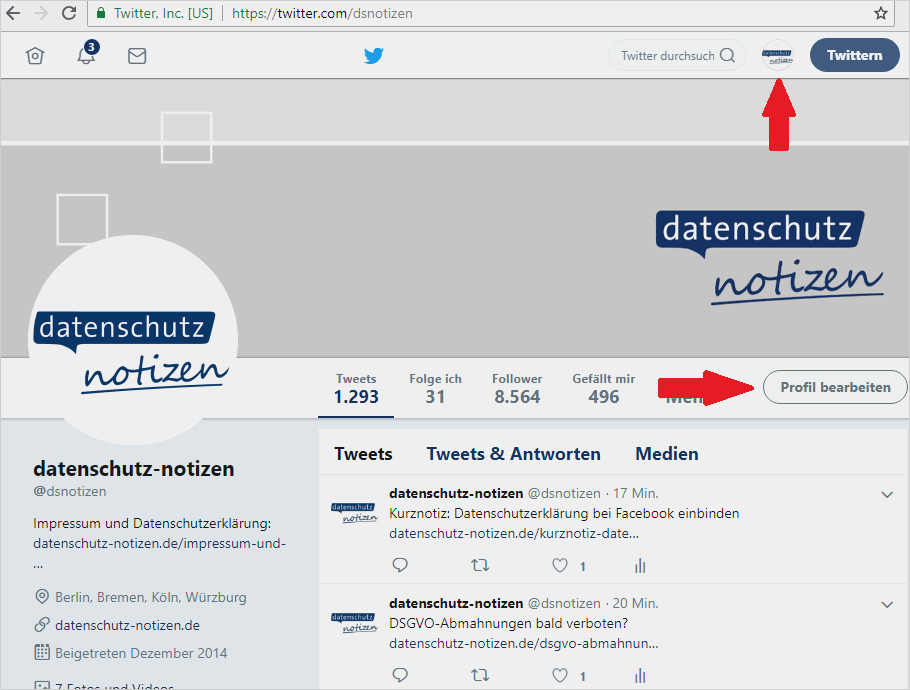Viewport: 910px width, 690px height.
Task: Click avatar of the Kurznotiz tweet
Action: (354, 513)
